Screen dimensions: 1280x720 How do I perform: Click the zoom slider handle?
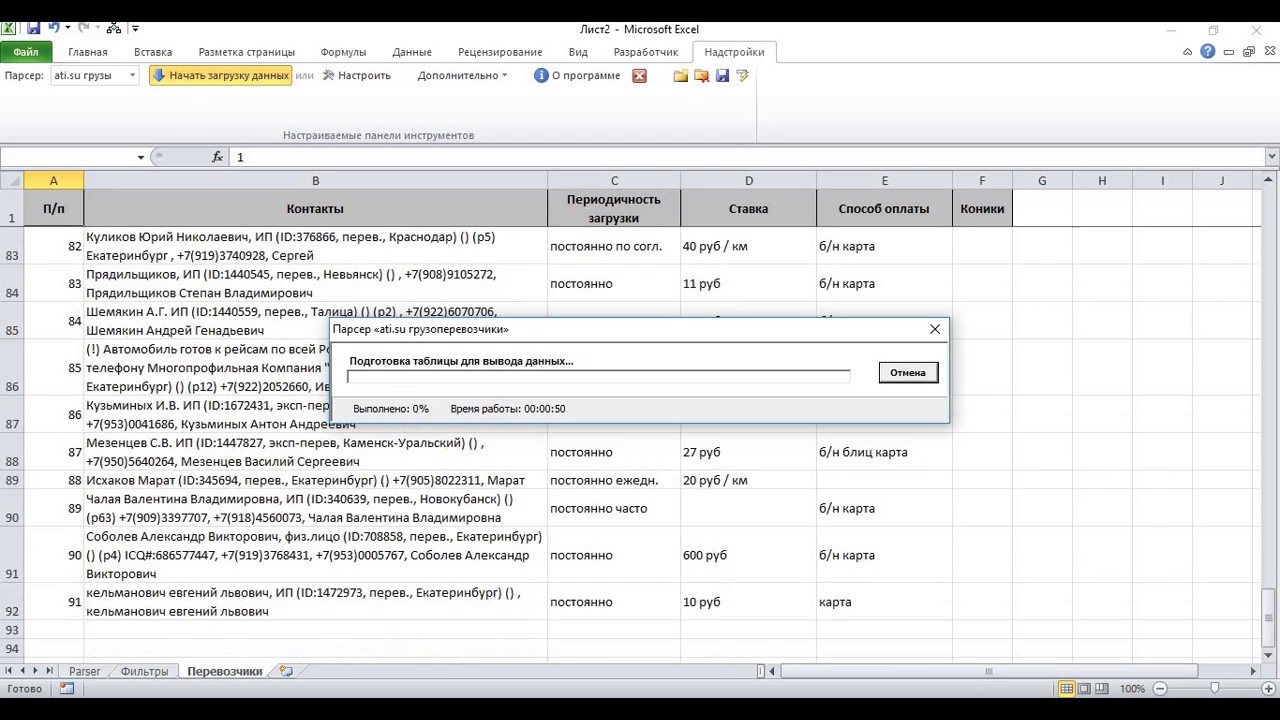tap(1214, 689)
